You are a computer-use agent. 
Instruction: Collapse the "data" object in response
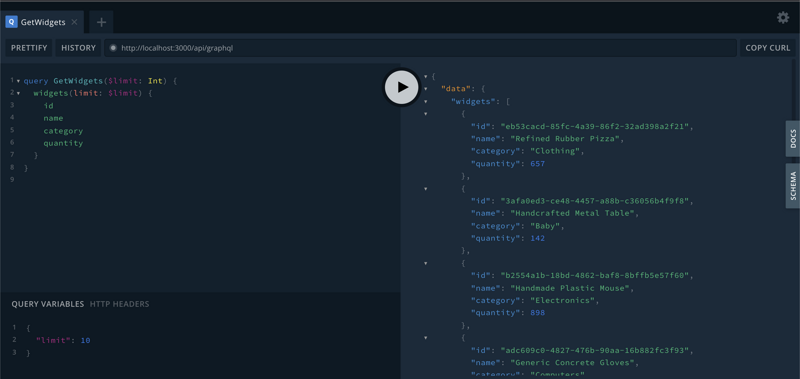[426, 89]
